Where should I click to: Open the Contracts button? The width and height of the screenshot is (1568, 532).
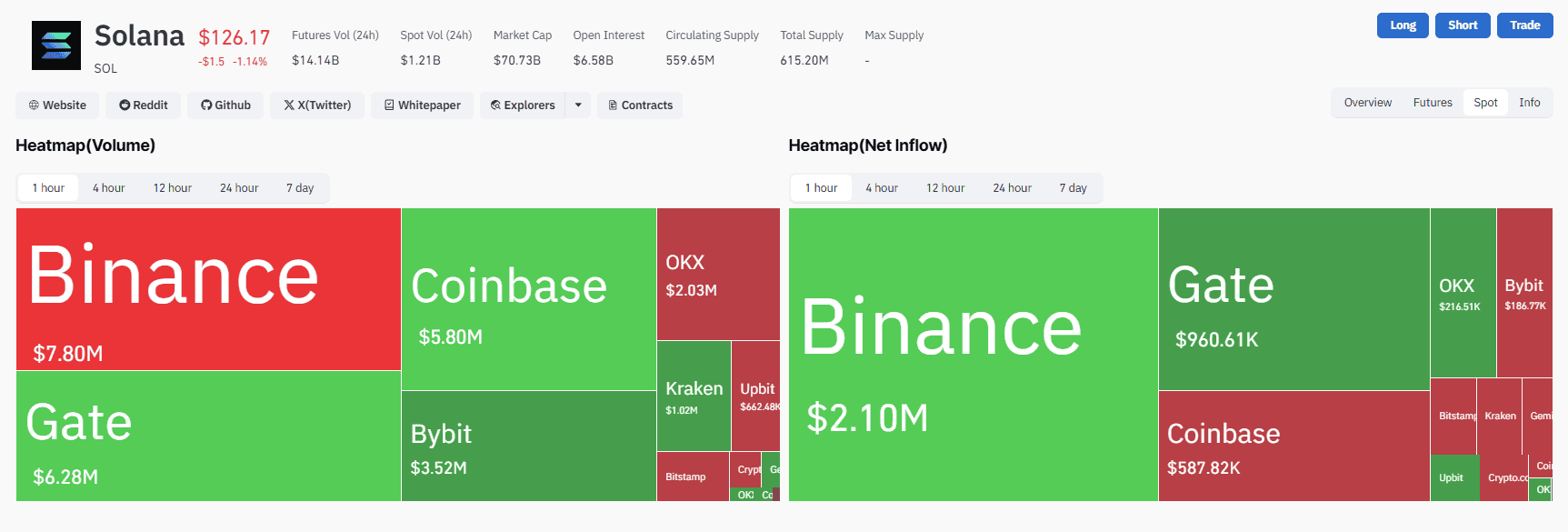coord(640,105)
